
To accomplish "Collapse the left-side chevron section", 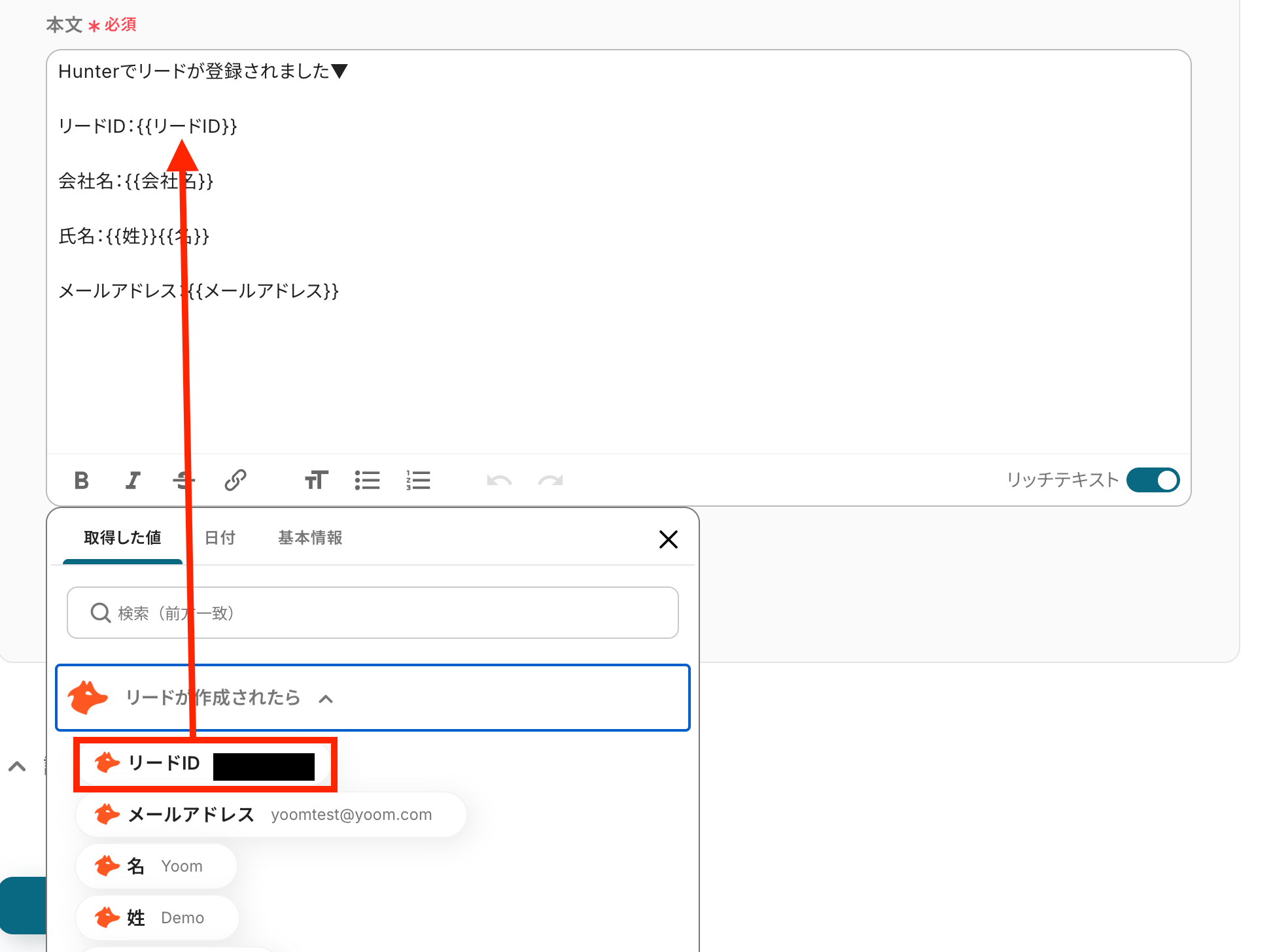I will pos(17,766).
